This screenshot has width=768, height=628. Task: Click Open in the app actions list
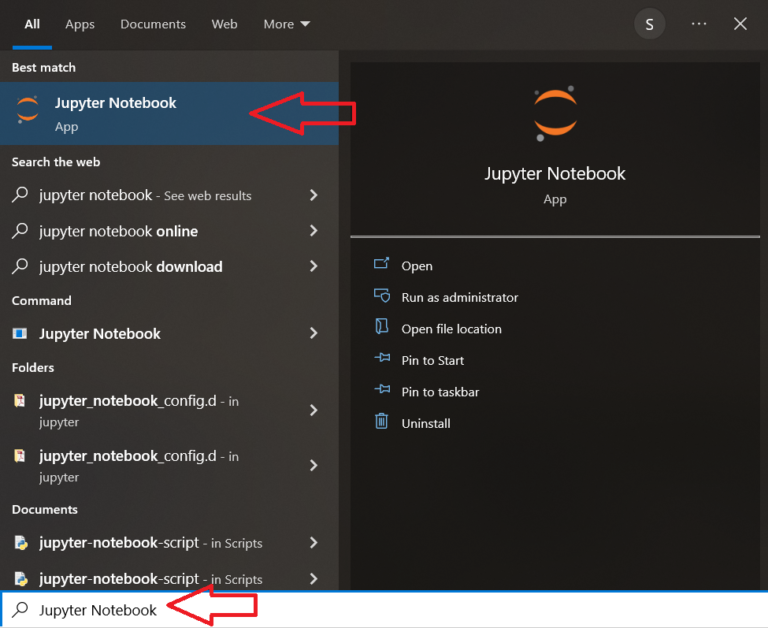coord(416,266)
